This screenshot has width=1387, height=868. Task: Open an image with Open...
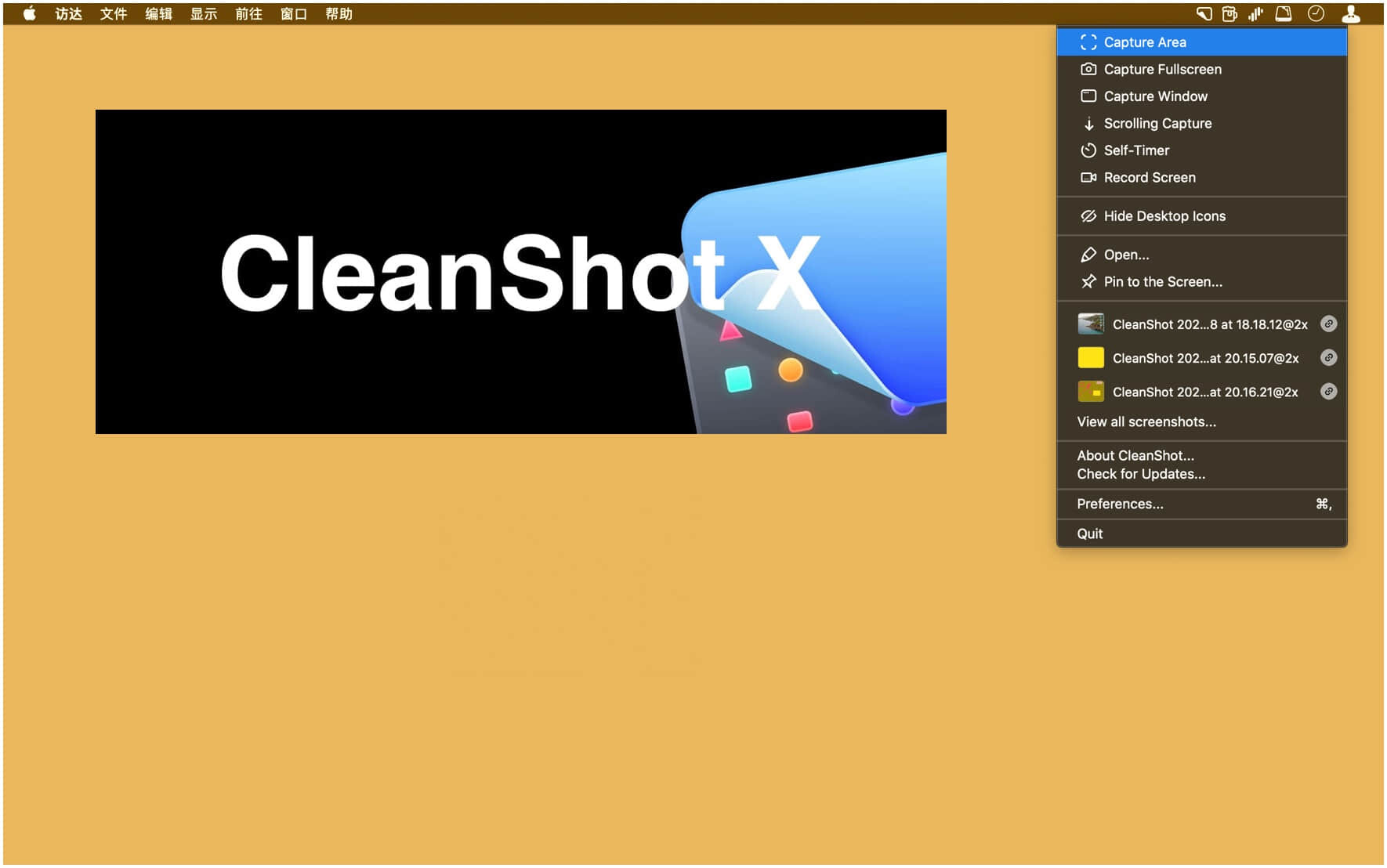click(1126, 255)
